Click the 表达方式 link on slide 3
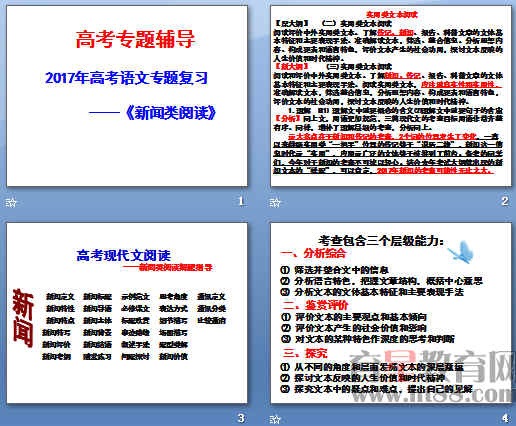Screen dimensions: 516x426 pyautogui.click(x=173, y=308)
